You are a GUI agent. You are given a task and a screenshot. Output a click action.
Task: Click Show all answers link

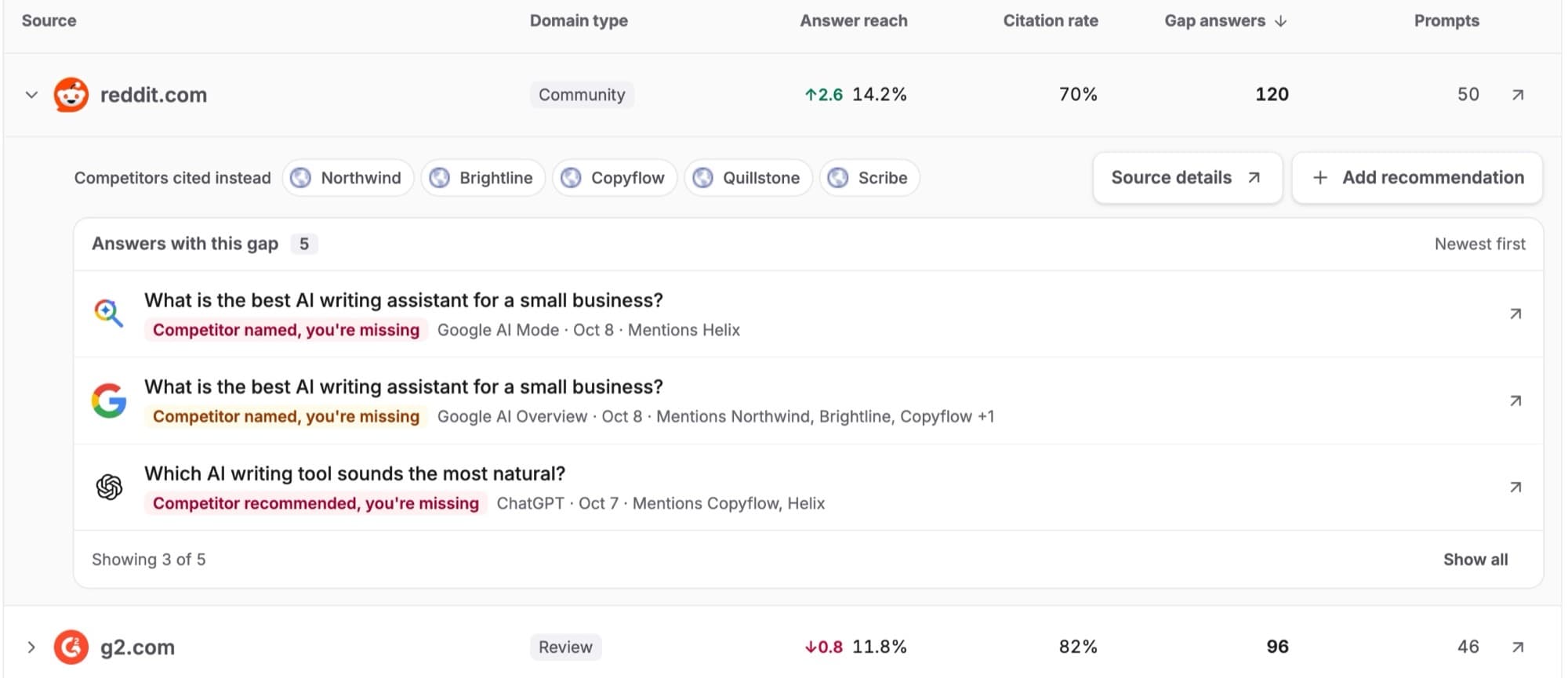1475,560
